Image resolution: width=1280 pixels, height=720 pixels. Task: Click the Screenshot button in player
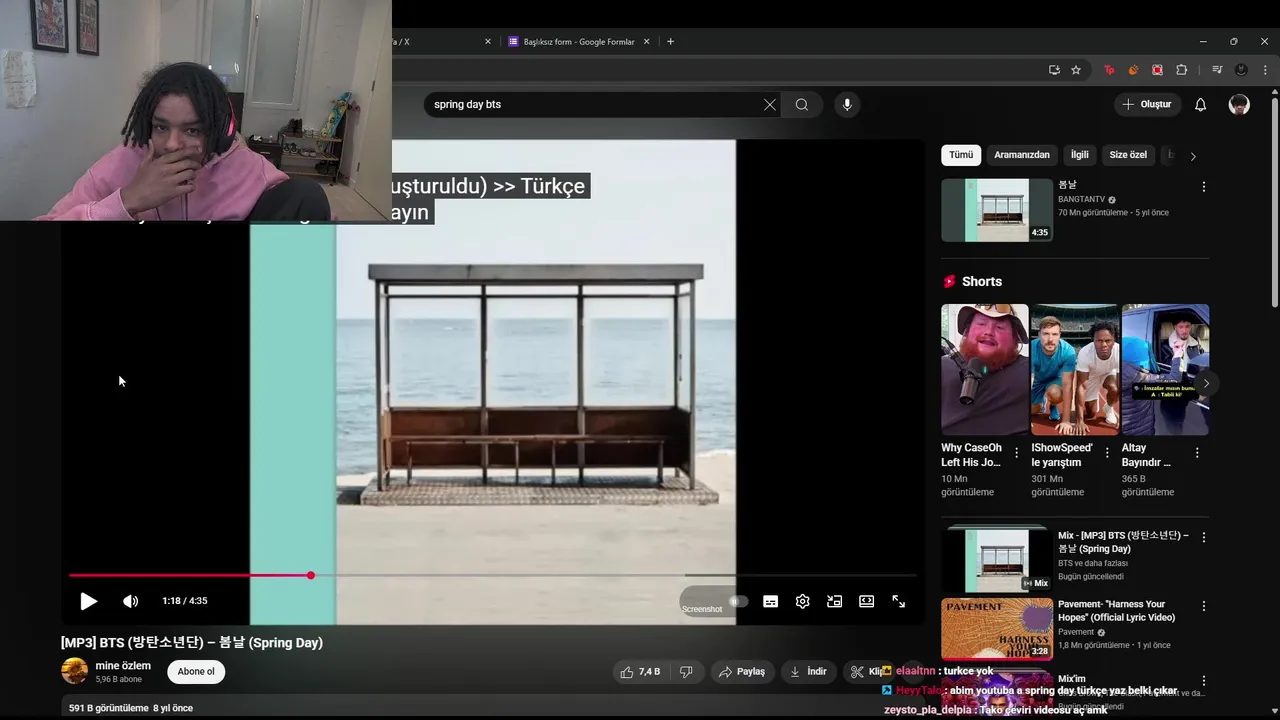tap(702, 609)
